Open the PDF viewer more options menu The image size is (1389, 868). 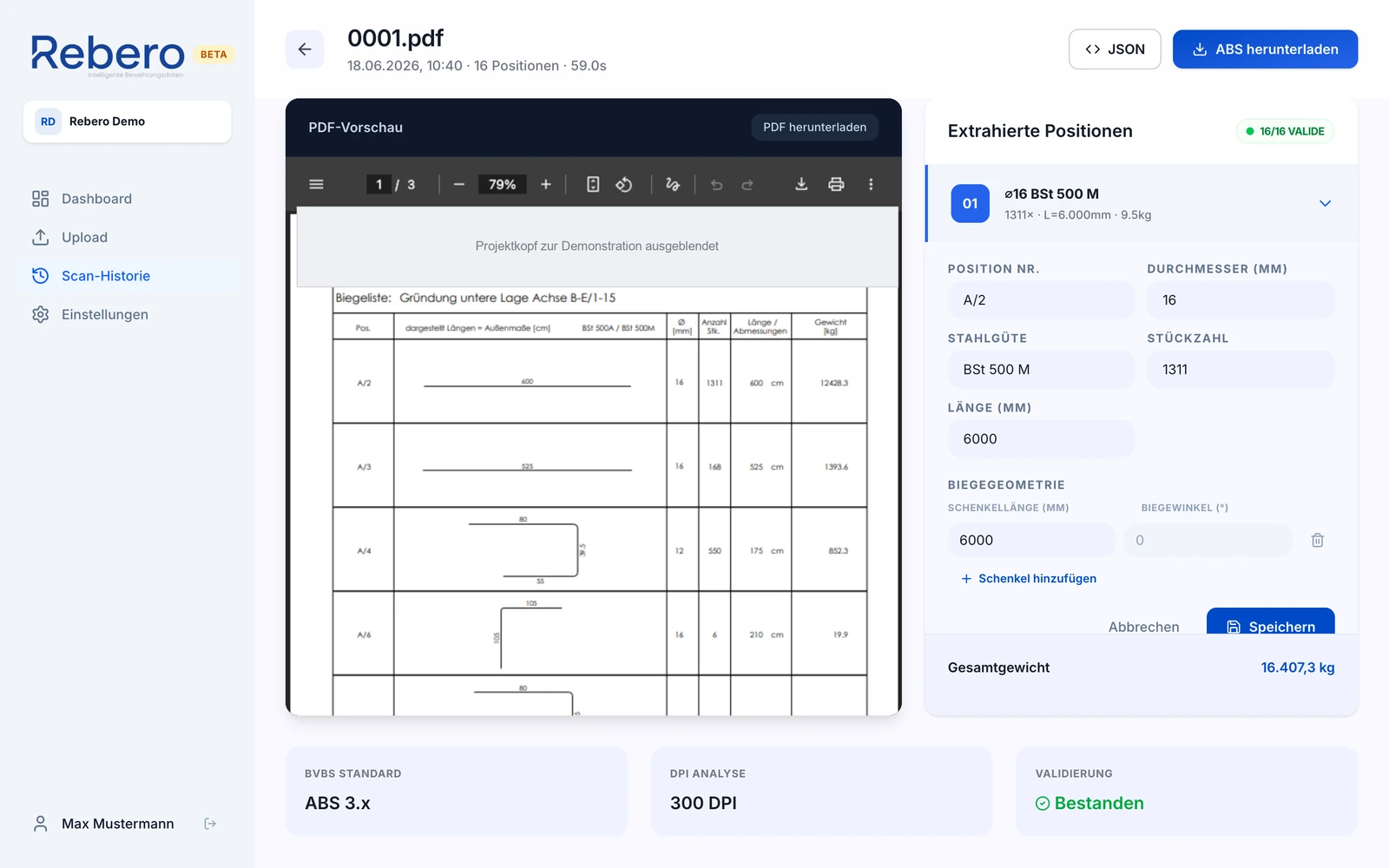click(871, 184)
